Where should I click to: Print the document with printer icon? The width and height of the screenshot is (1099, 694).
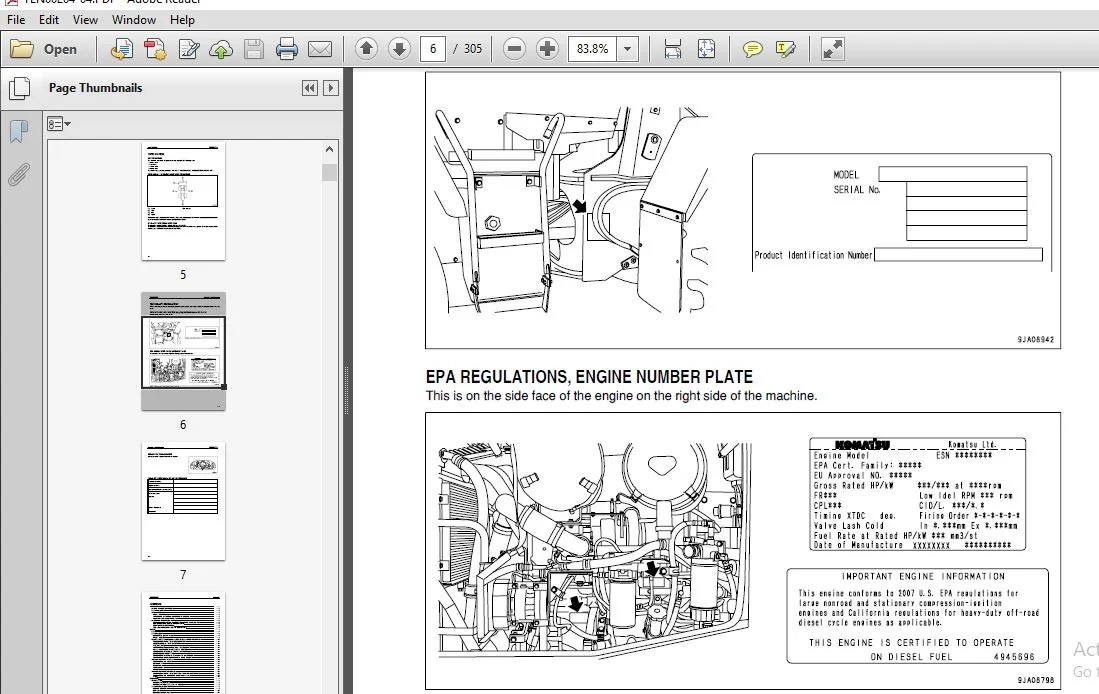coord(287,49)
